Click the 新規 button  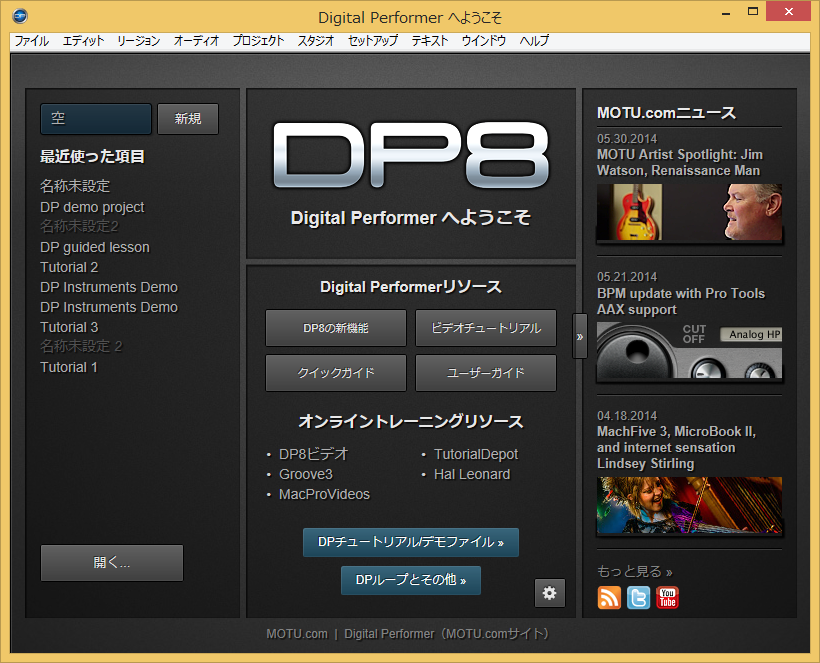188,119
